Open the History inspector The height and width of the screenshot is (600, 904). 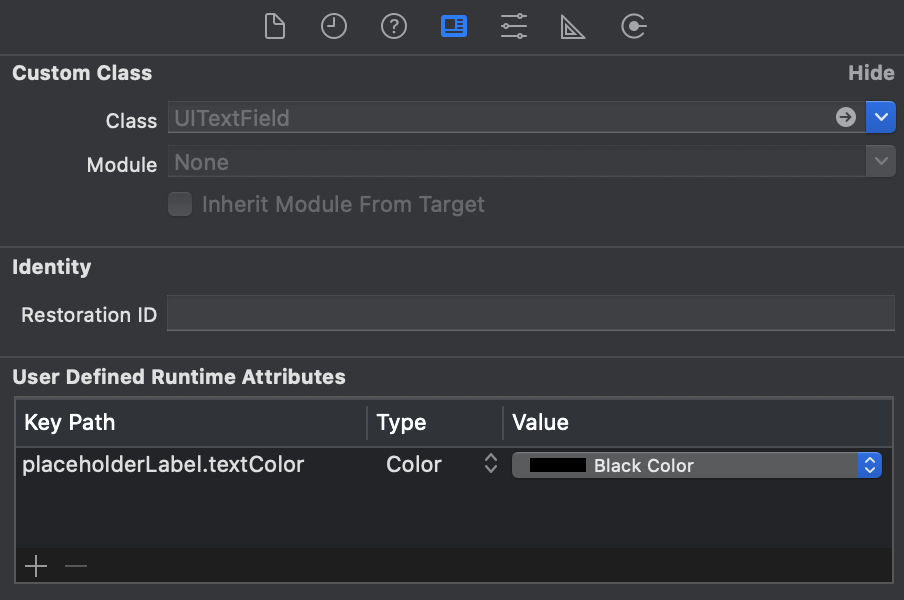pyautogui.click(x=334, y=26)
